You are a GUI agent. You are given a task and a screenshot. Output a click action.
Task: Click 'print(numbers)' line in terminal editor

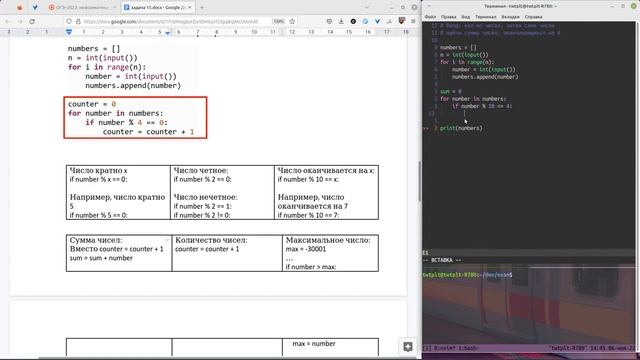click(461, 128)
